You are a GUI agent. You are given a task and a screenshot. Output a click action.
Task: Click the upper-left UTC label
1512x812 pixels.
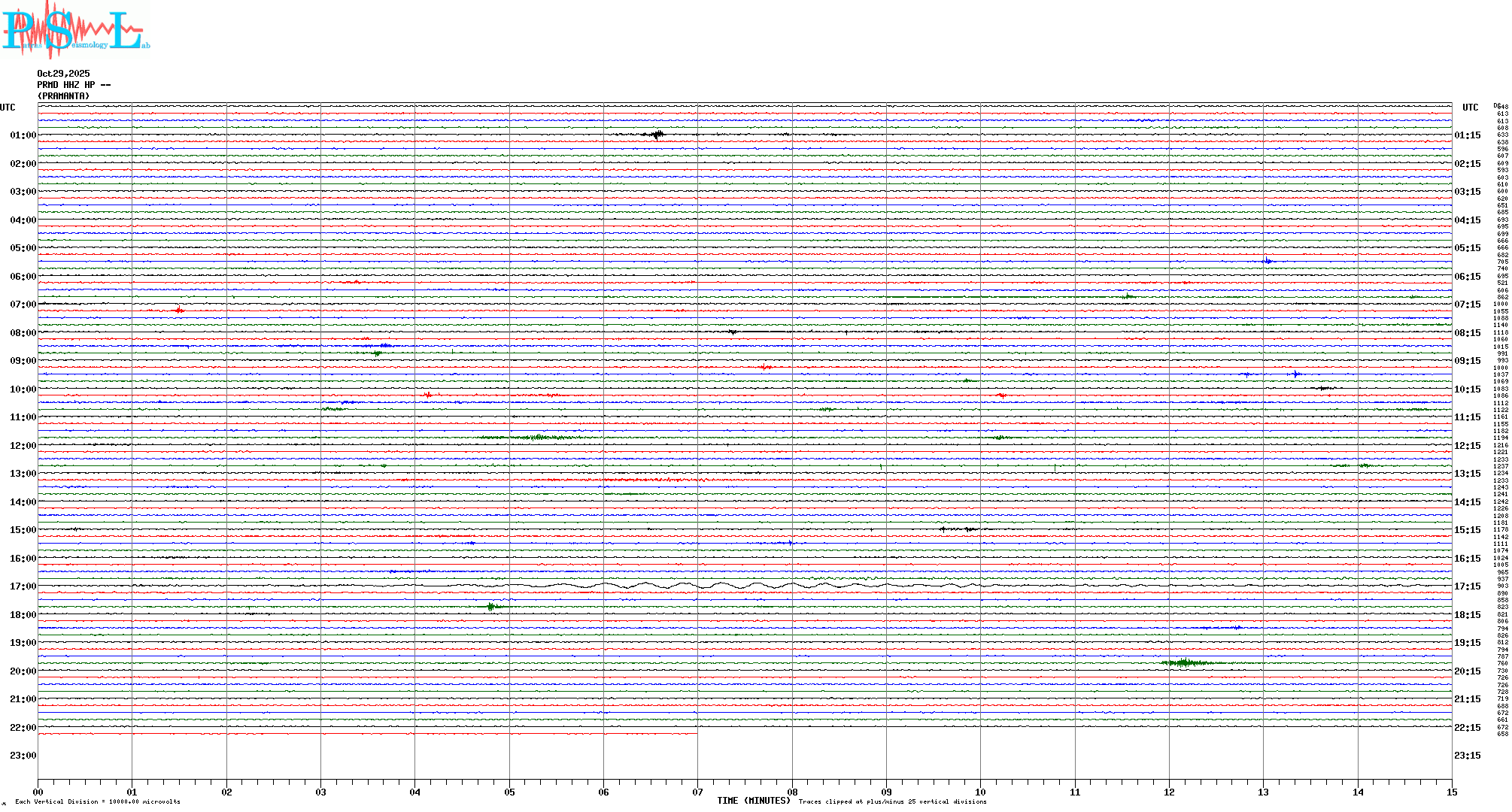click(x=8, y=108)
